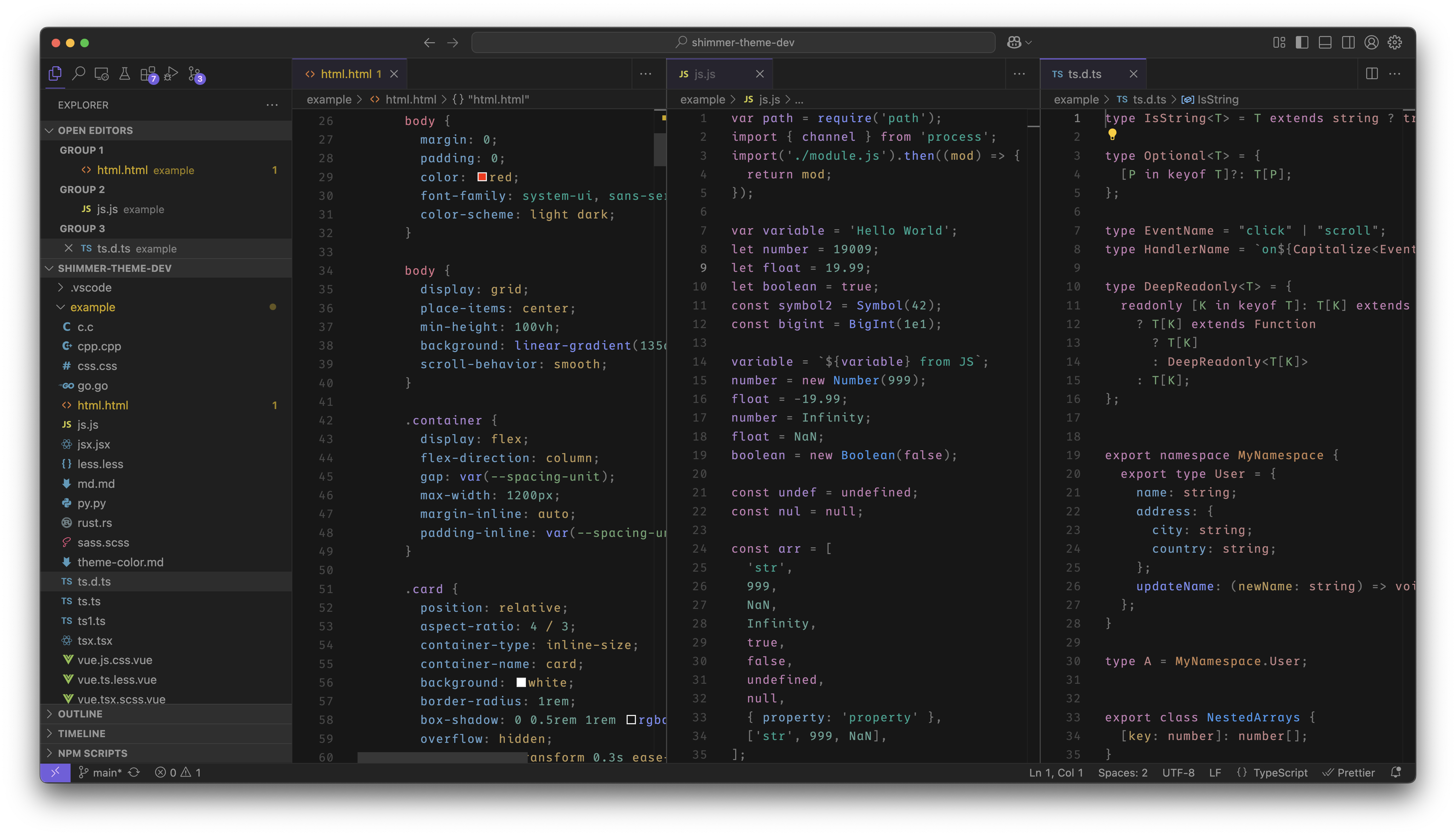Select the html.html editor tab
Image resolution: width=1456 pixels, height=836 pixels.
[346, 74]
